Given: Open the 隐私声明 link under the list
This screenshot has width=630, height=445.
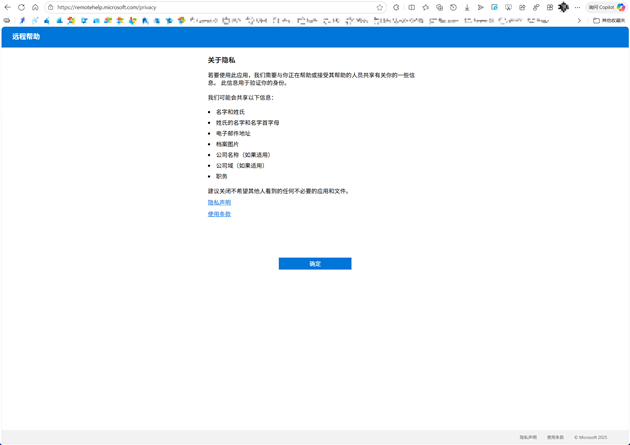Looking at the screenshot, I should 219,203.
